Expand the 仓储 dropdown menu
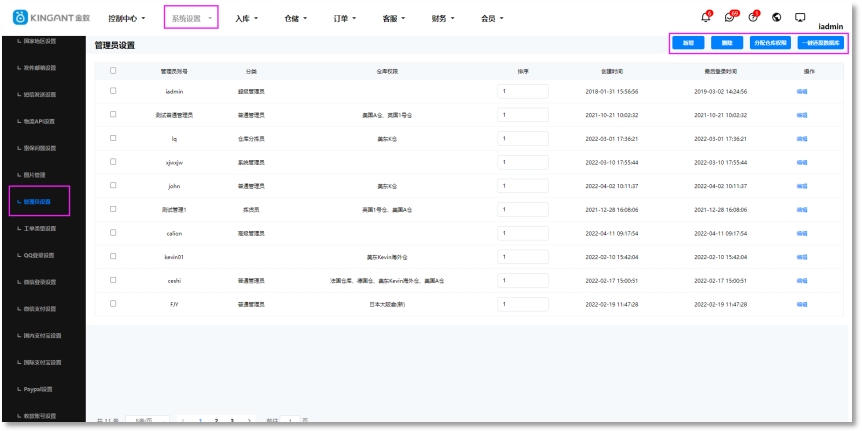862x431 pixels. 296,18
